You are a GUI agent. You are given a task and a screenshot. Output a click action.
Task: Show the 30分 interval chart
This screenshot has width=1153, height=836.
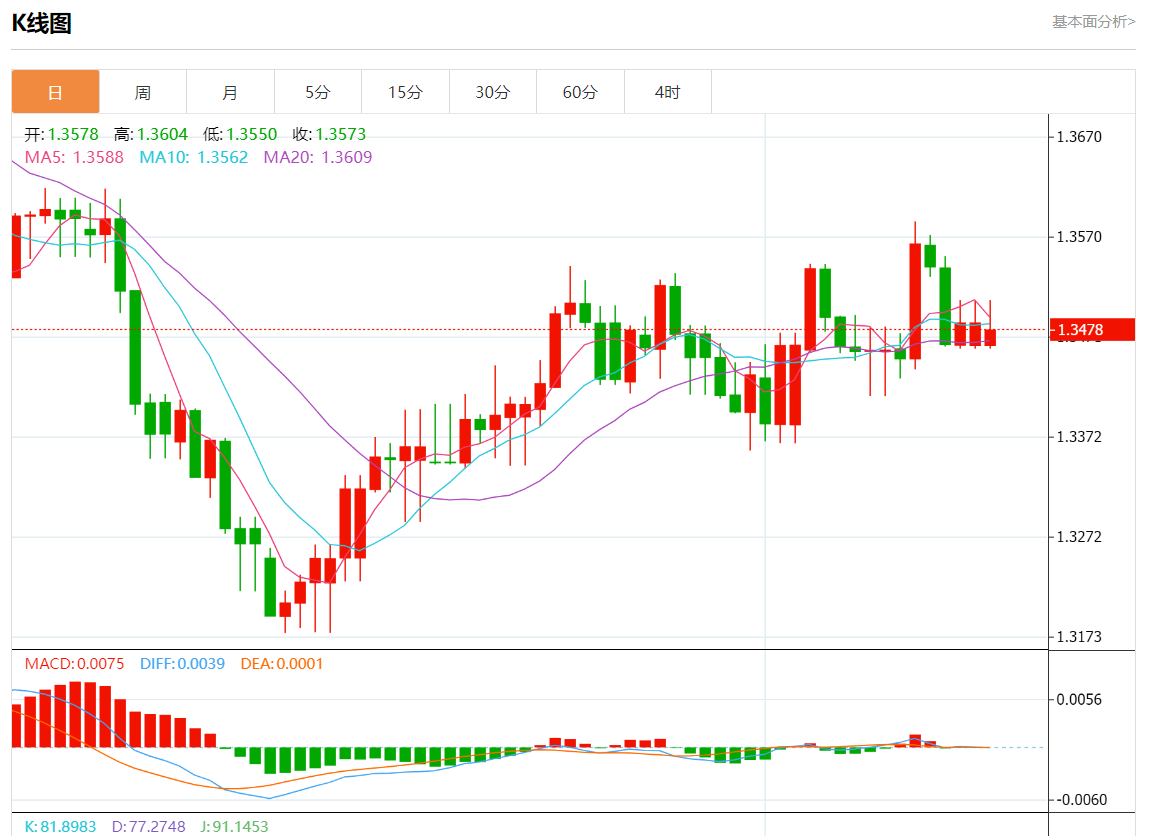tap(492, 92)
